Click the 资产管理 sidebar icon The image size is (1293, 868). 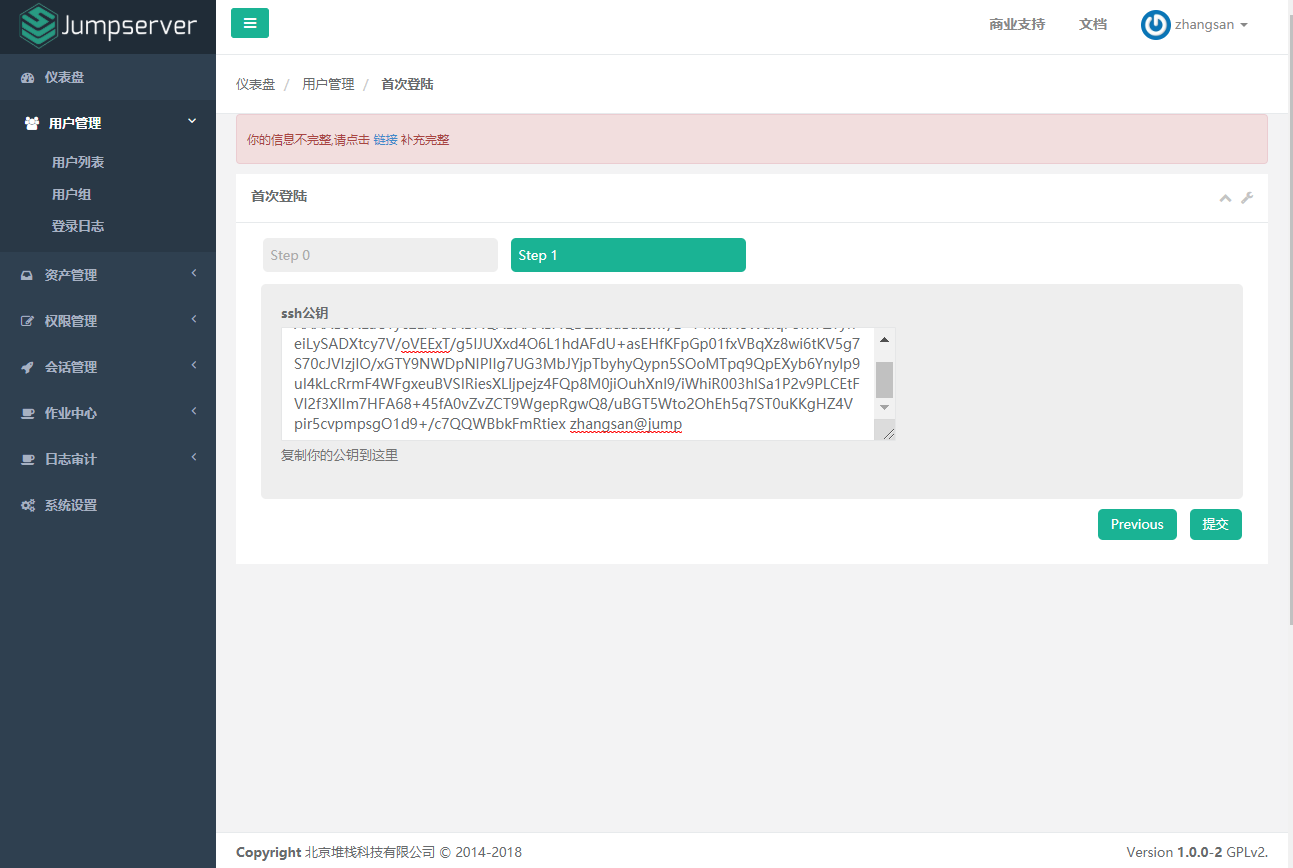tap(25, 274)
